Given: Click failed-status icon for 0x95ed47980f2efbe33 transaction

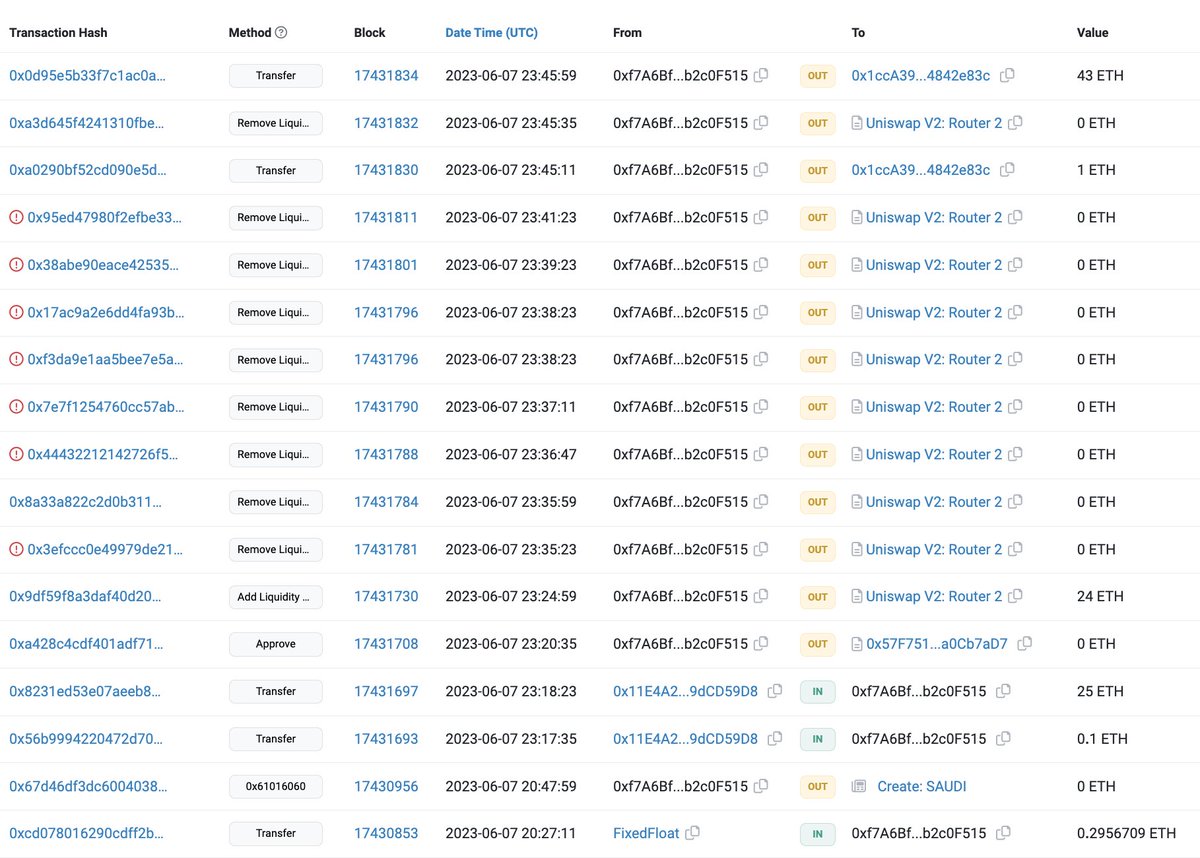Looking at the screenshot, I should [16, 217].
